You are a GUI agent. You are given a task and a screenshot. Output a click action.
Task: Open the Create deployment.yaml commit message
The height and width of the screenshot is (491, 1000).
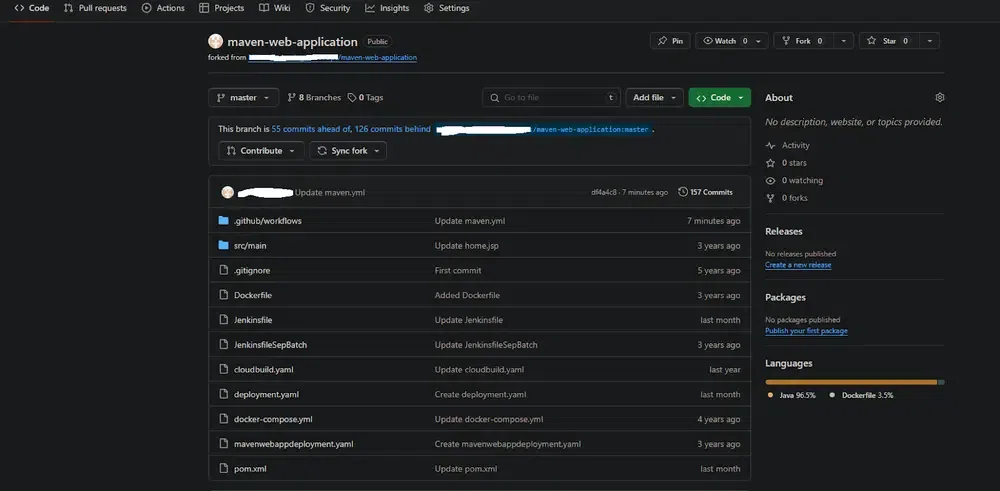point(480,395)
